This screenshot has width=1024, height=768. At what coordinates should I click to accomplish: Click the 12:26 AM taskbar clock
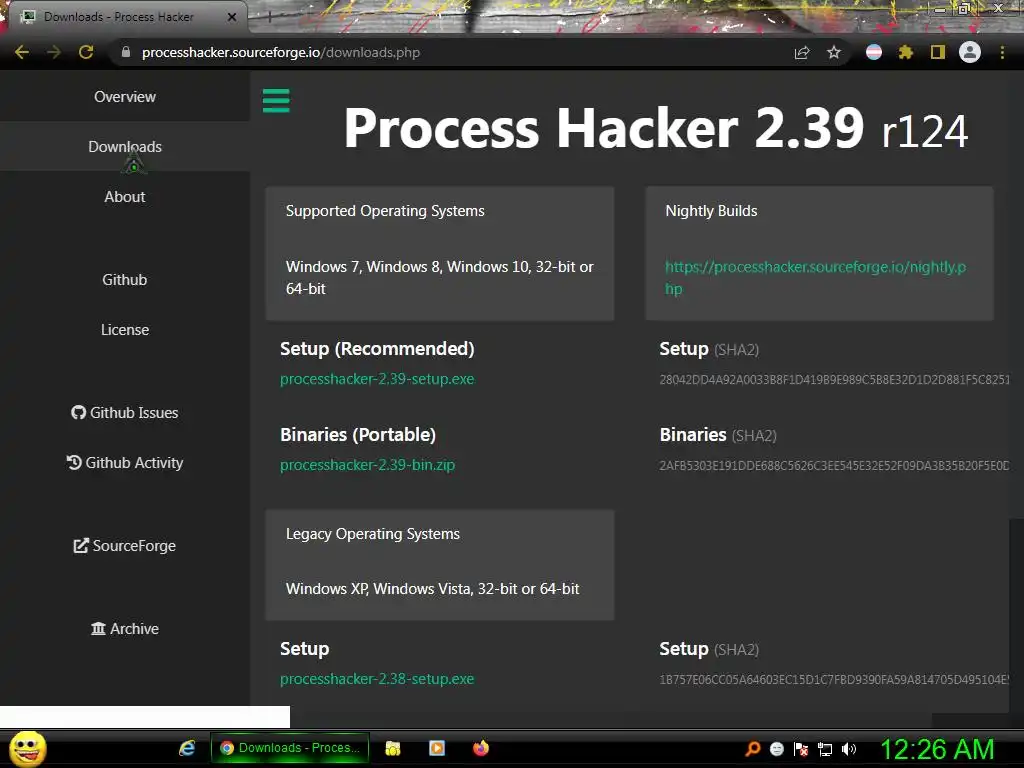(x=937, y=749)
